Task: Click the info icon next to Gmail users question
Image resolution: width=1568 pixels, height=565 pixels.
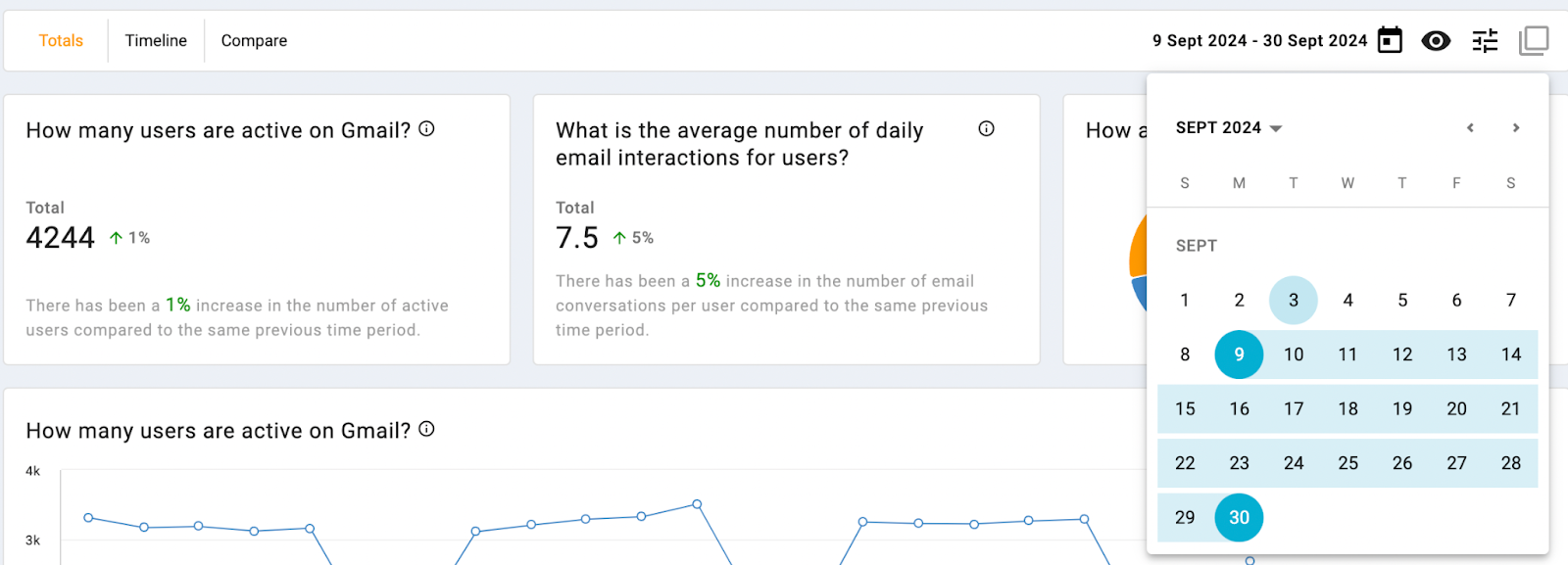Action: pyautogui.click(x=425, y=127)
